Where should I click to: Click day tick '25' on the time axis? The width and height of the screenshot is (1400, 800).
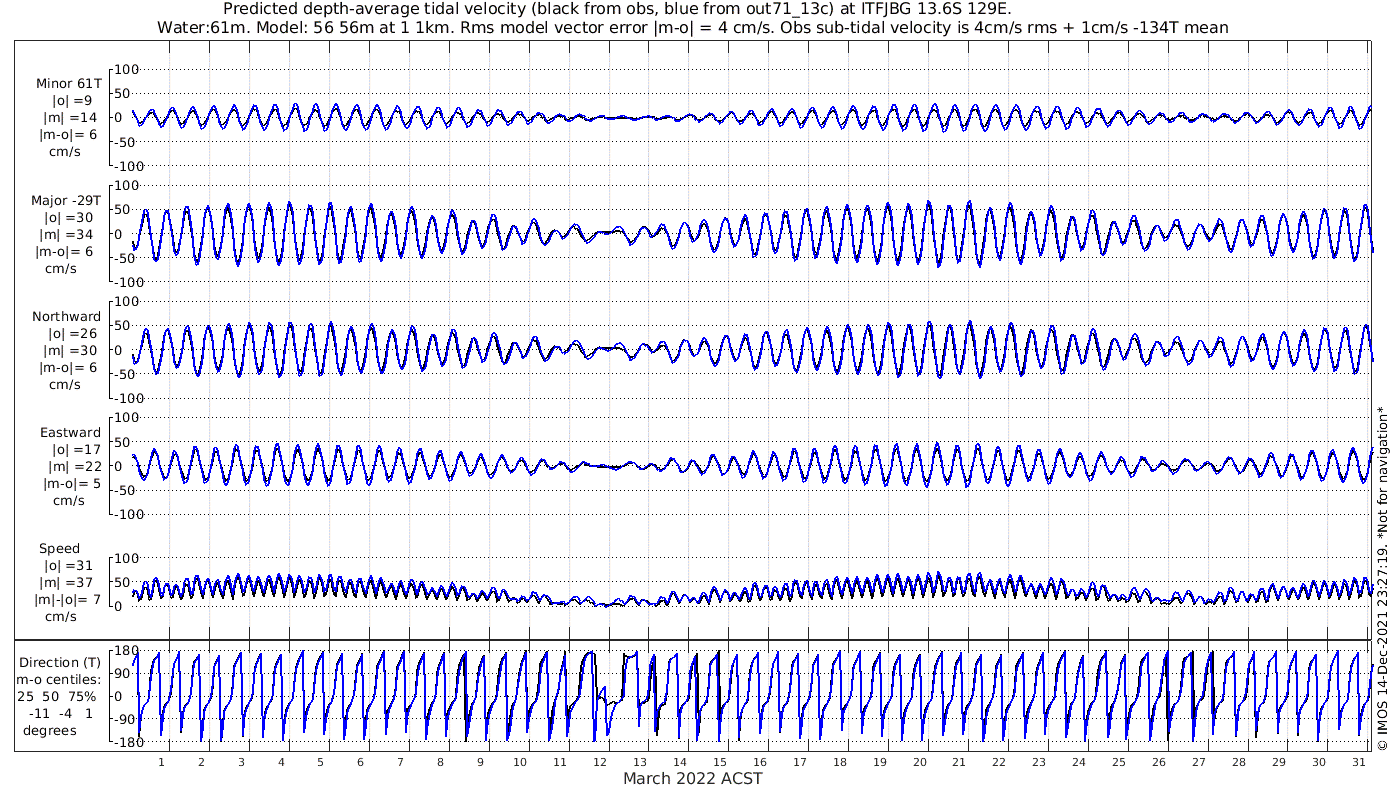[1118, 762]
